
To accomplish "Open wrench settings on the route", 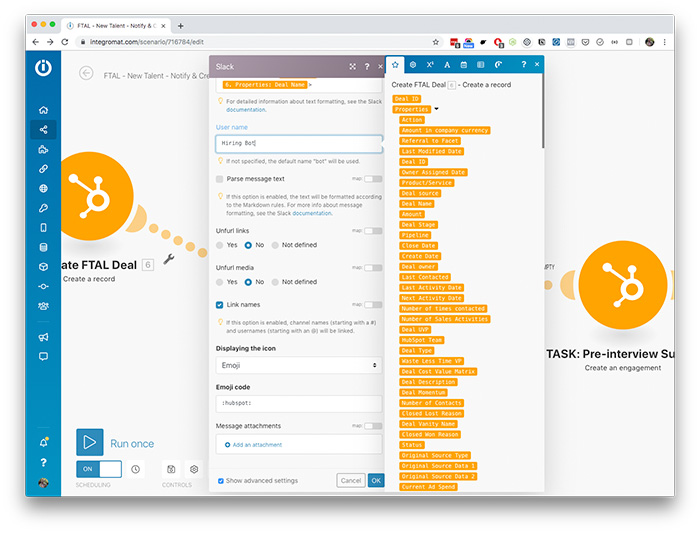I will [168, 258].
